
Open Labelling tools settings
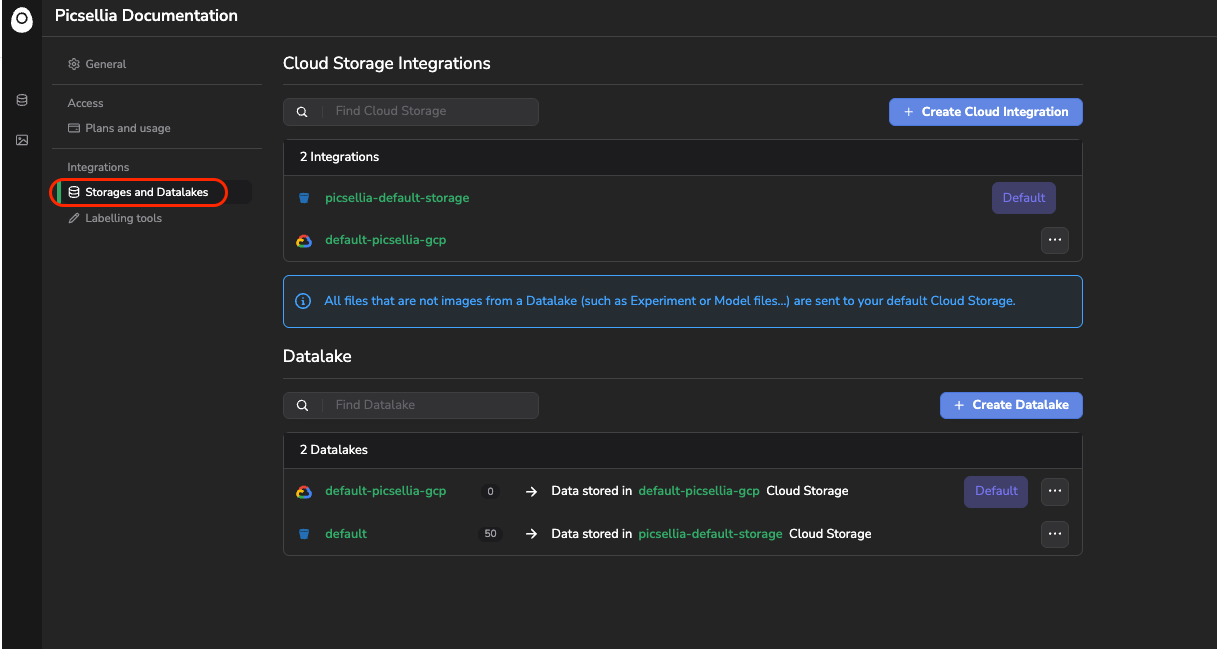pos(123,218)
